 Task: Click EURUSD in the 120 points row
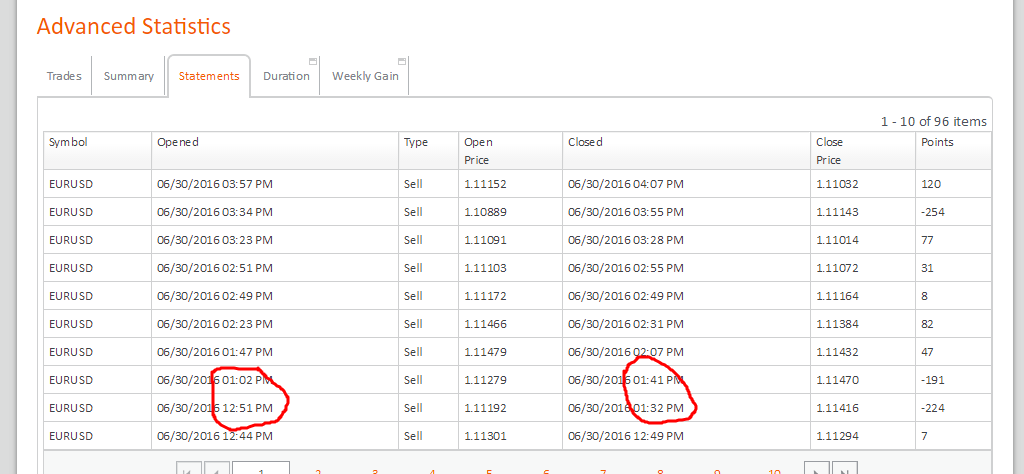tap(71, 184)
